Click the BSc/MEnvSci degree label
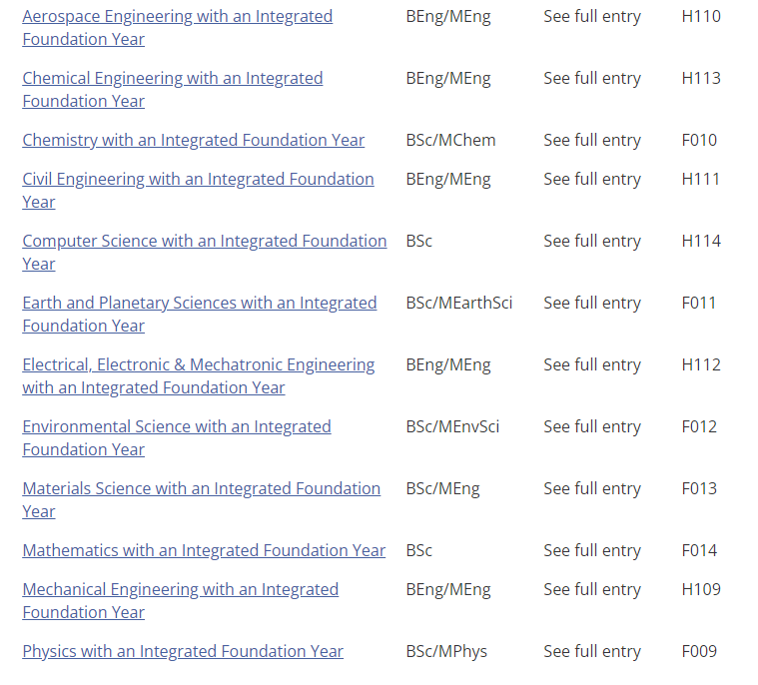Screen dimensions: 758x685 point(452,427)
